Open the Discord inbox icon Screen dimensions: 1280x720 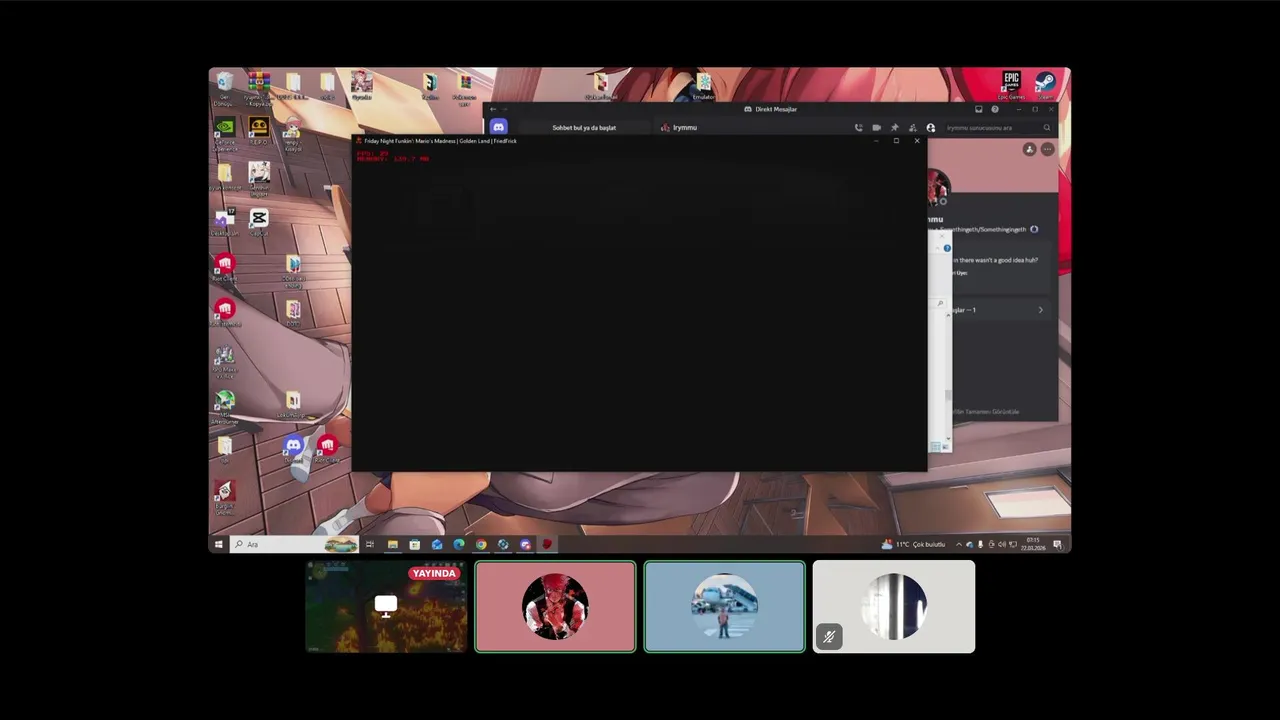coord(978,109)
